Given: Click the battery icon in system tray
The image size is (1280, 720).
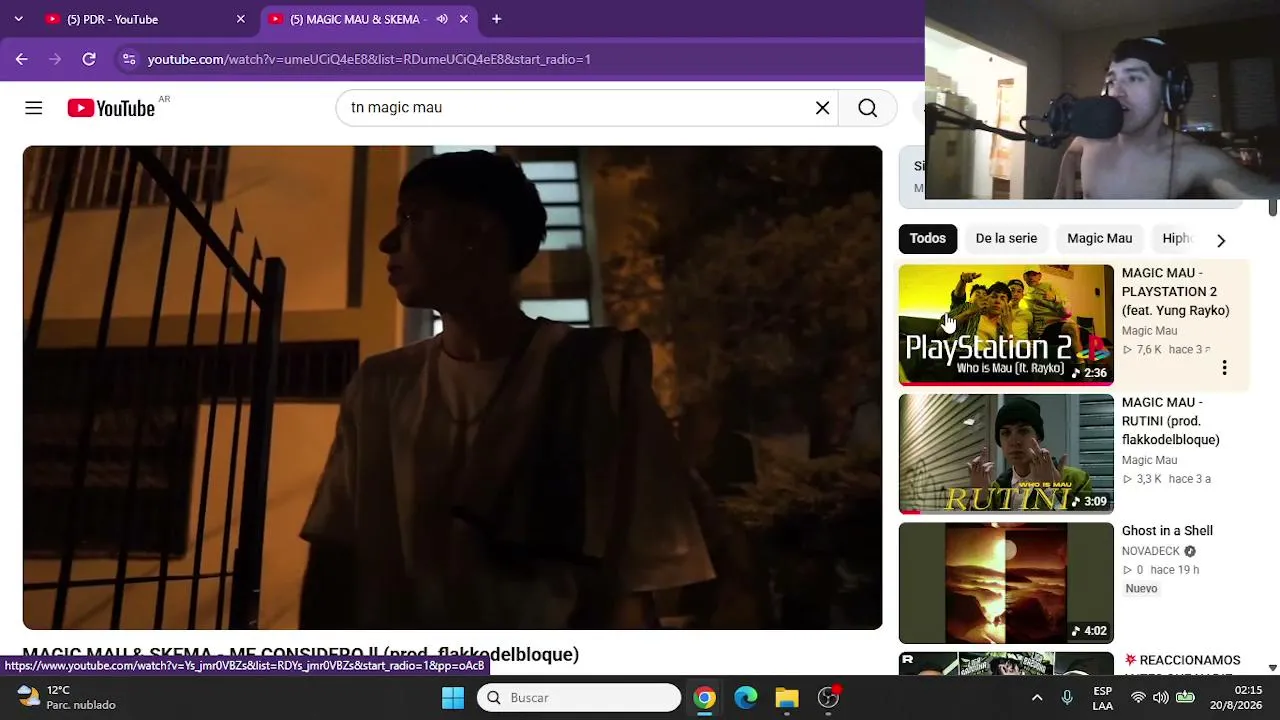Looking at the screenshot, I should [x=1185, y=697].
